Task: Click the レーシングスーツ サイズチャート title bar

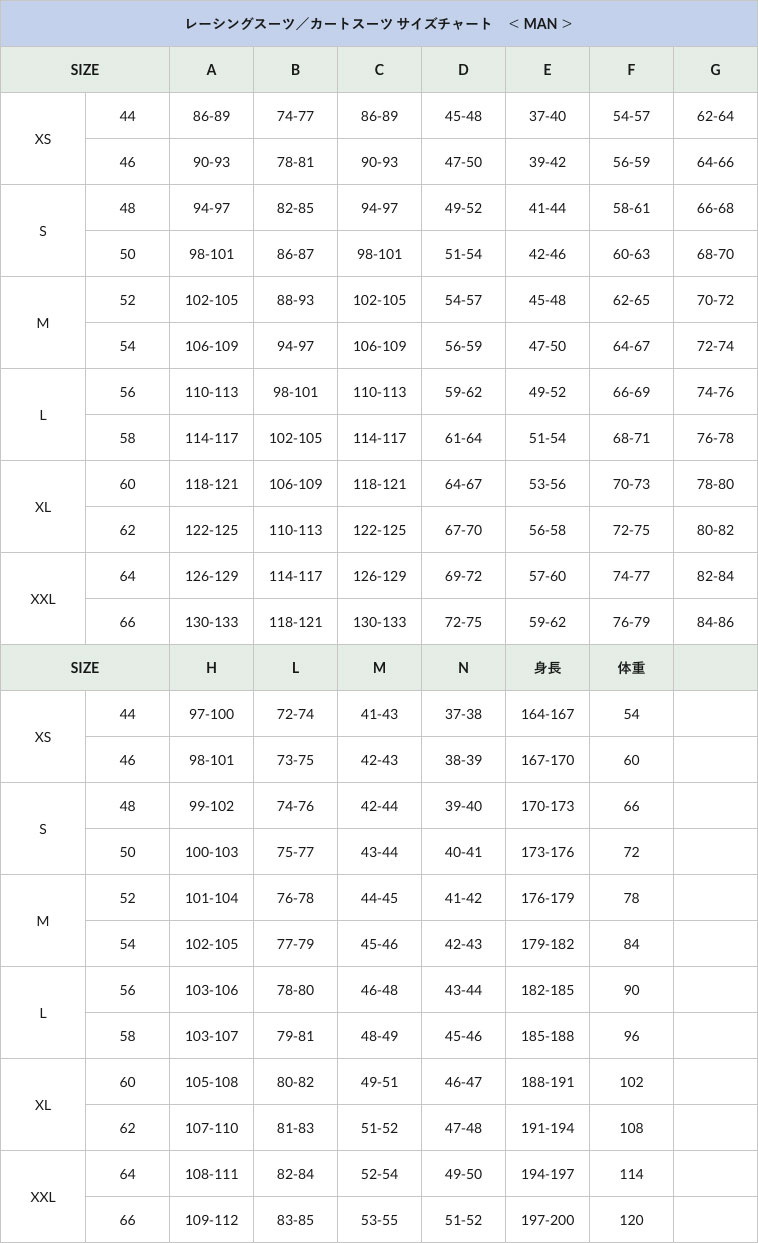Action: click(x=379, y=23)
